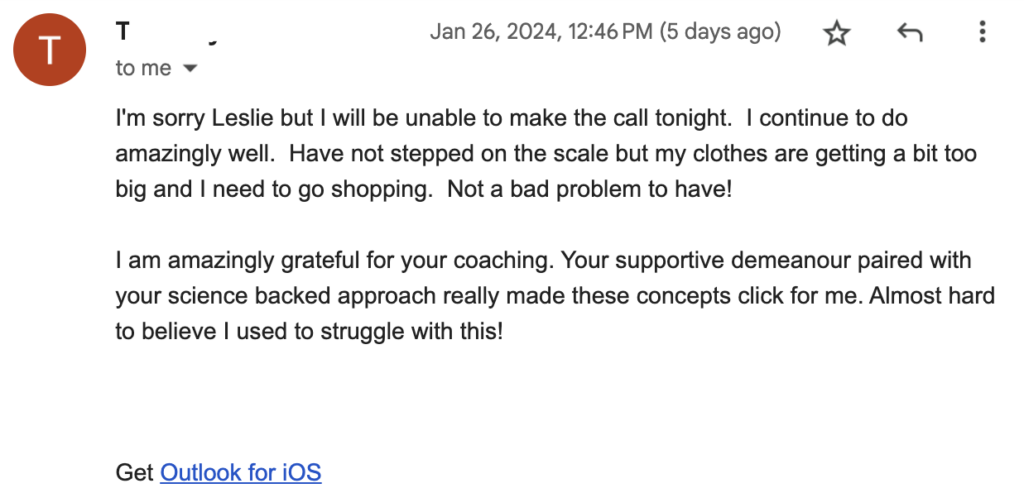This screenshot has width=1024, height=493.
Task: Click the line "to believe I used to struggle with this!"
Action: (x=310, y=332)
